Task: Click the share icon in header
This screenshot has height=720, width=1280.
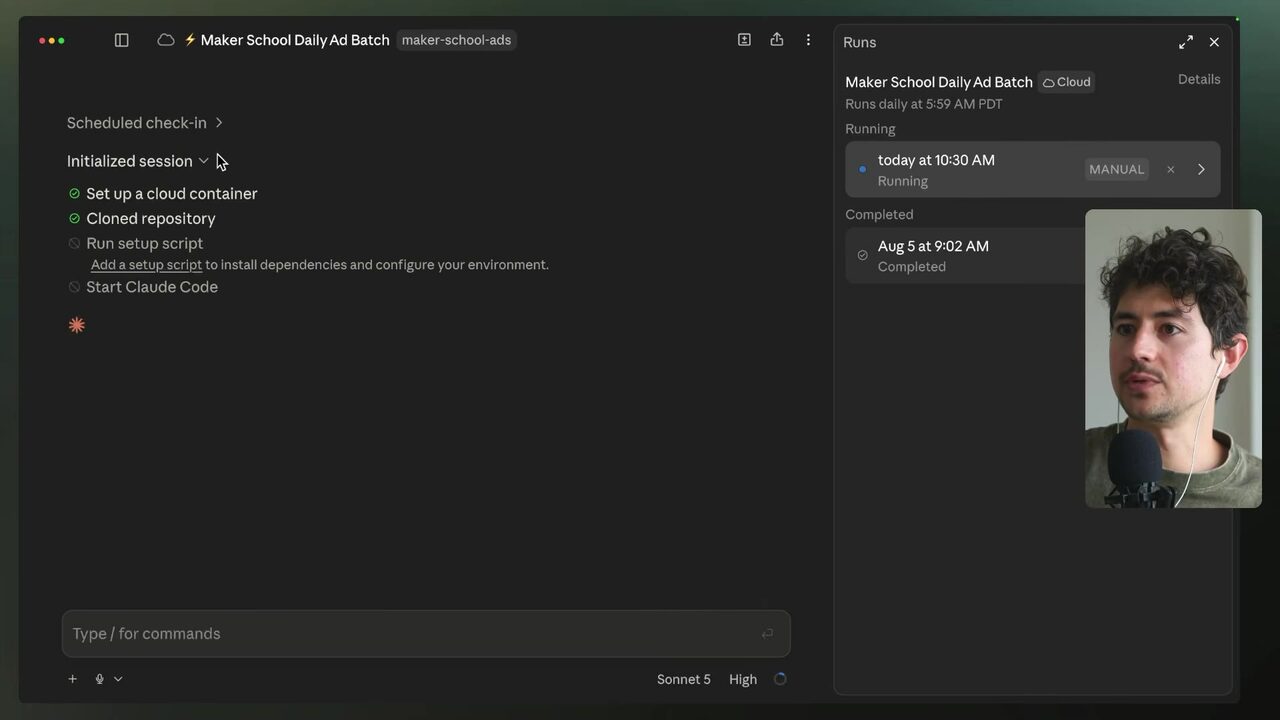Action: tap(777, 40)
